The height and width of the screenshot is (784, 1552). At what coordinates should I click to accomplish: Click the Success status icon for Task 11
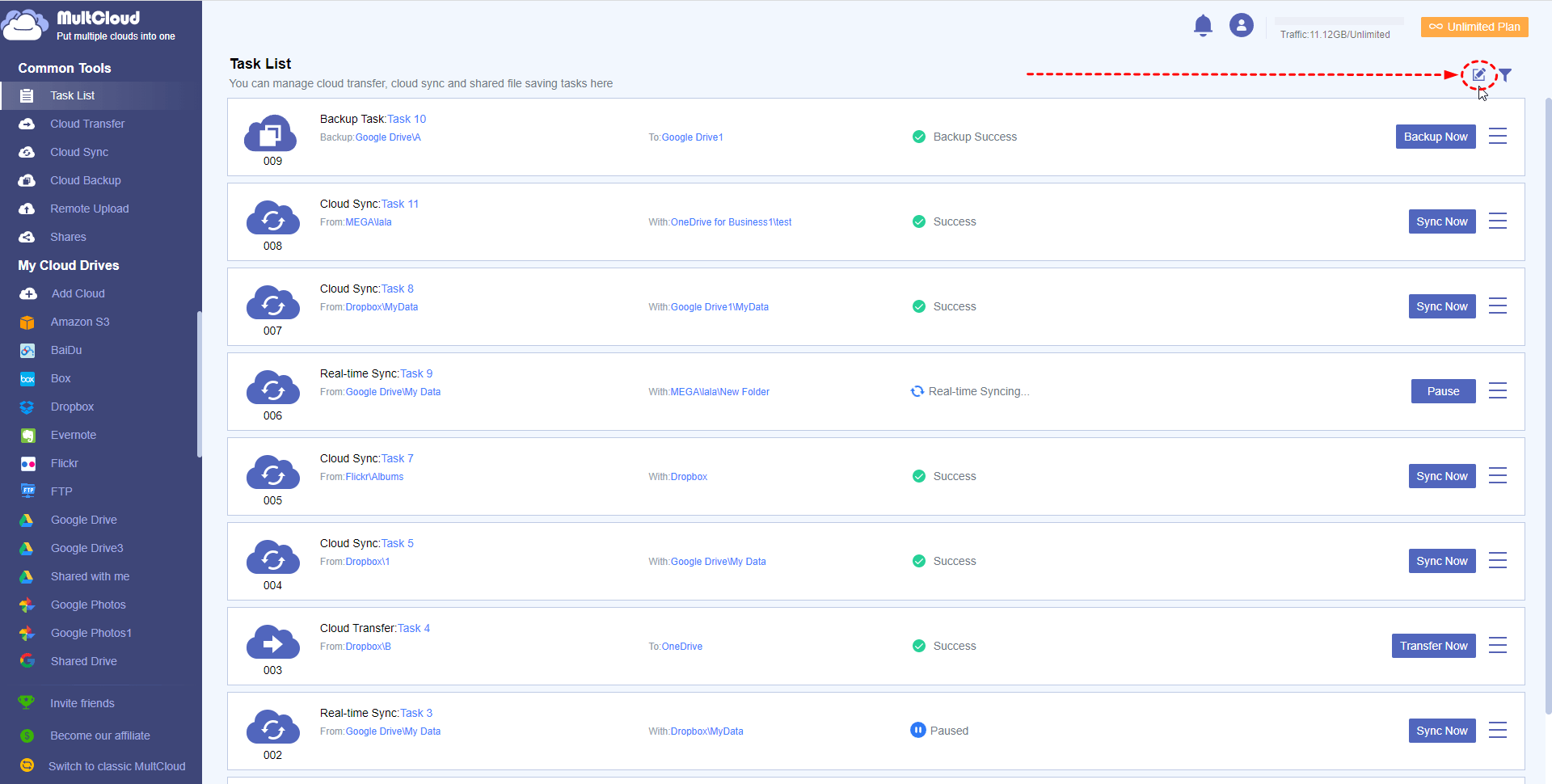coord(919,221)
